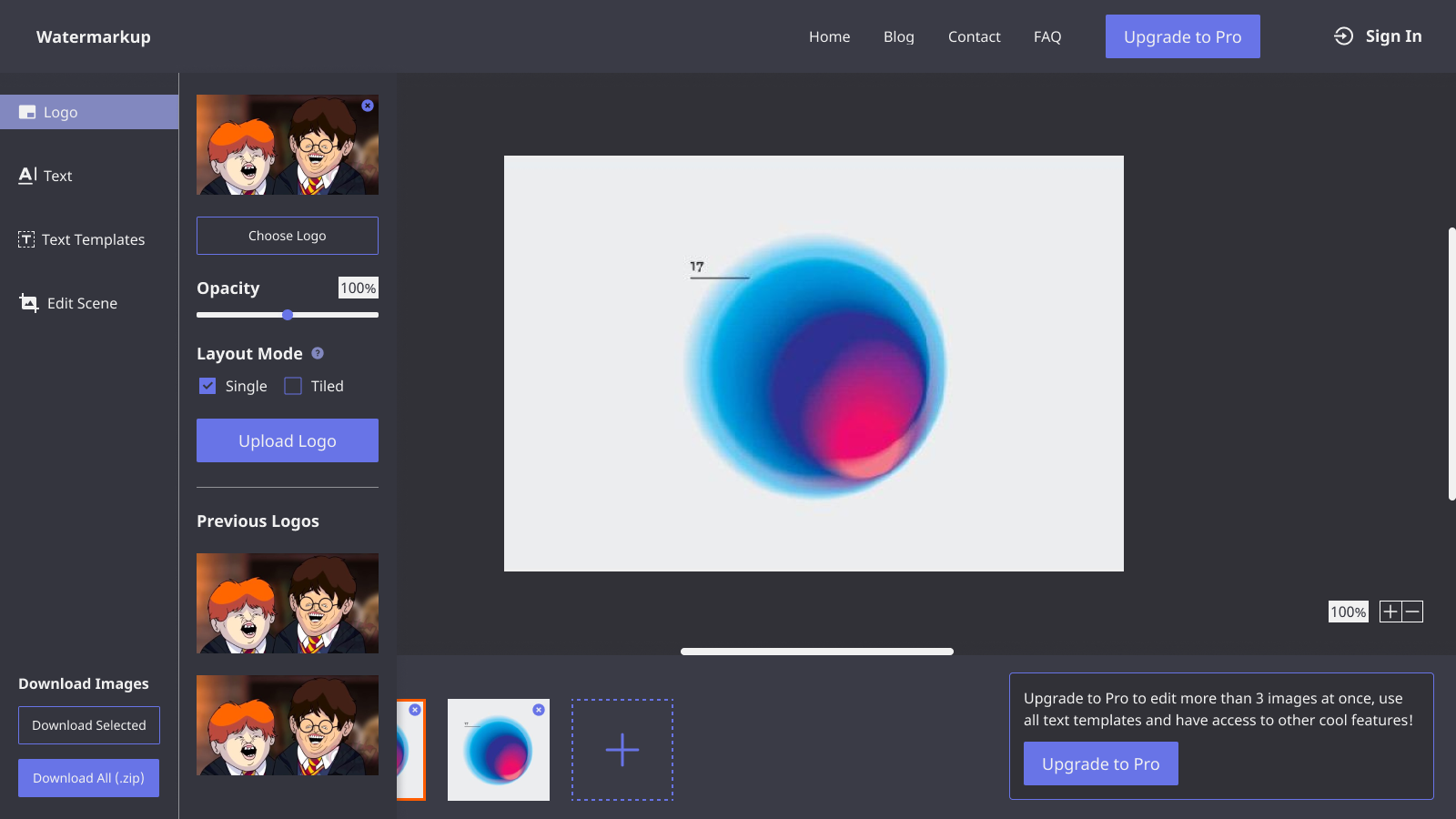Click the zoom out minus icon
This screenshot has height=819, width=1456.
pos(1412,612)
